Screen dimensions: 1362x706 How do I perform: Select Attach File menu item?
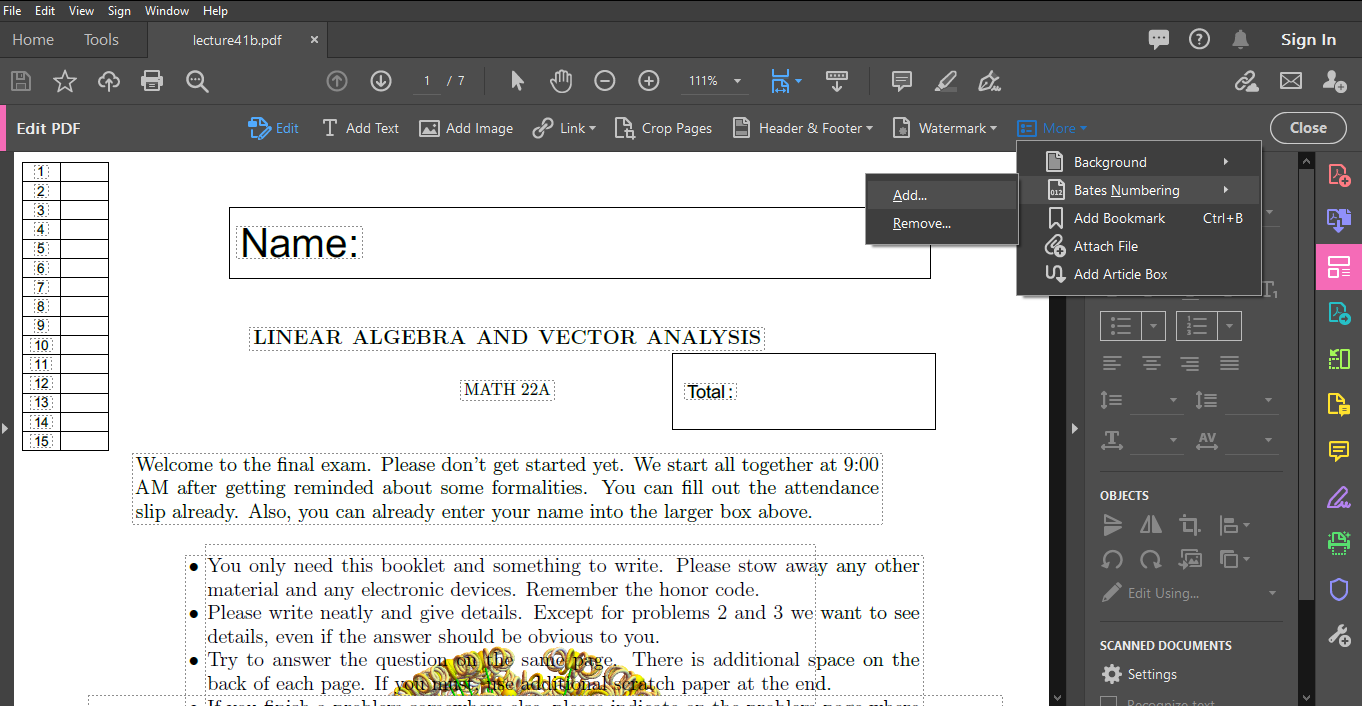[x=1139, y=246]
